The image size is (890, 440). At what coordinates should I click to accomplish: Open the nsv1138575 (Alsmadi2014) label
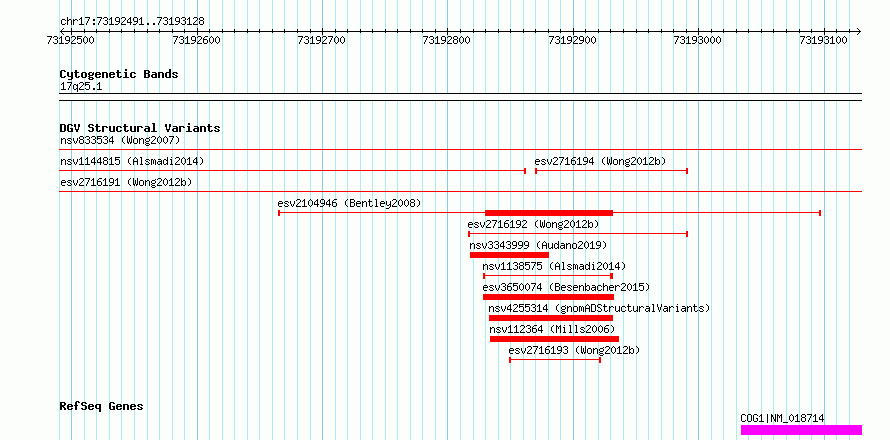coord(554,266)
